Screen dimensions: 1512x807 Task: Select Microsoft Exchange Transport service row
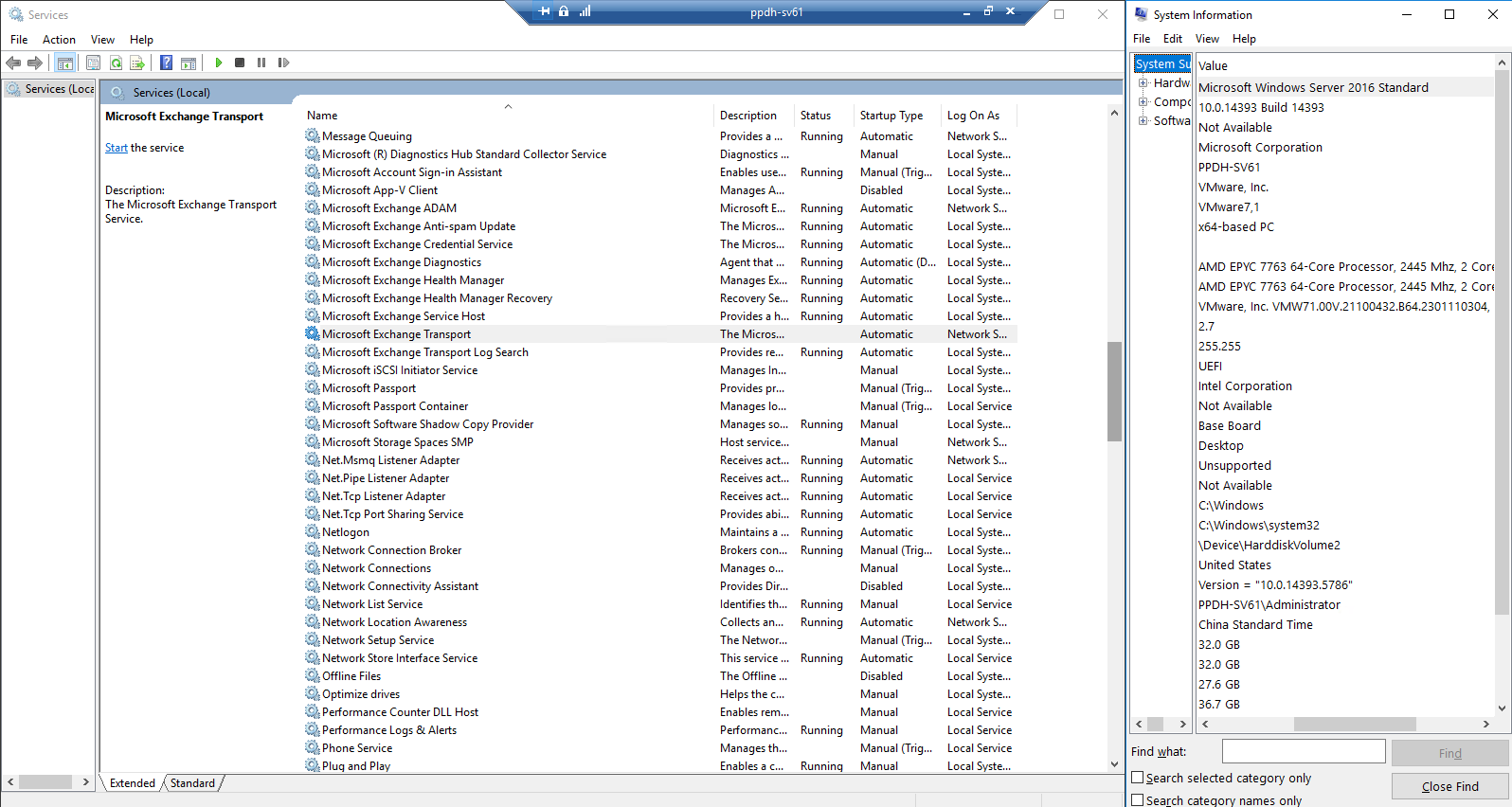(x=659, y=334)
